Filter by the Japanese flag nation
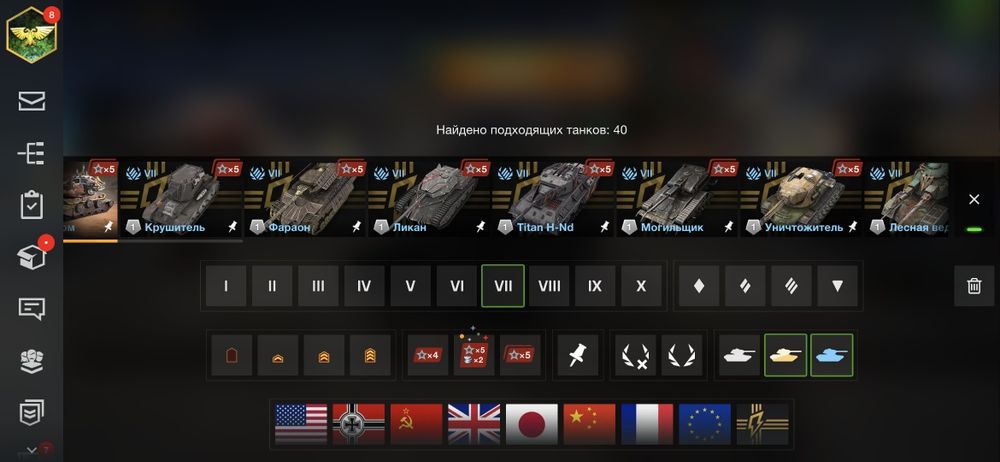 pyautogui.click(x=531, y=424)
